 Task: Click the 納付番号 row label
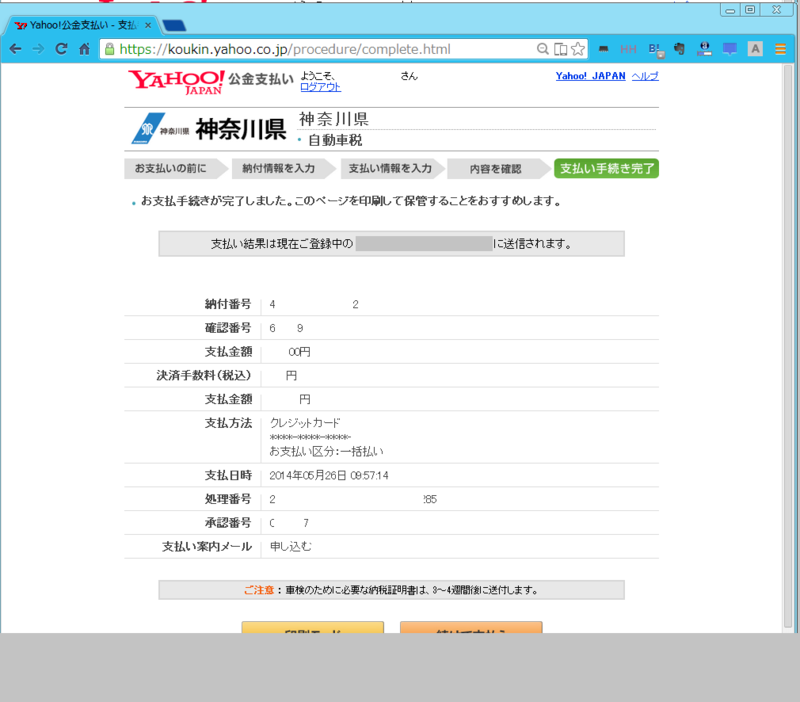tap(228, 304)
